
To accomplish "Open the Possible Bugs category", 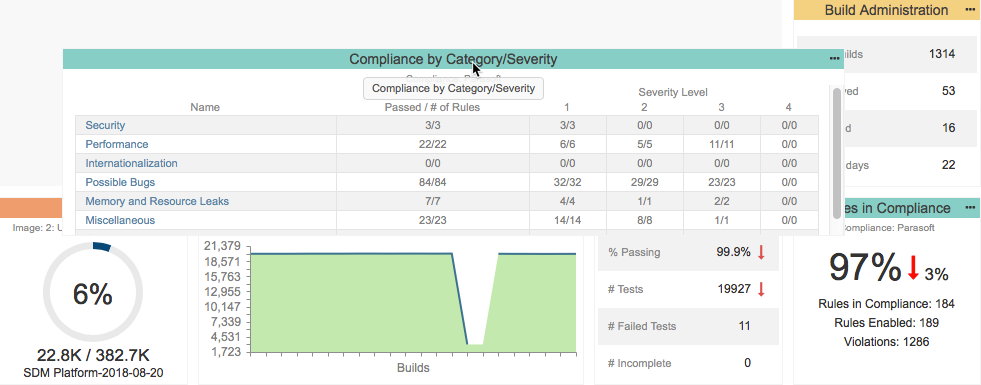I will [x=120, y=182].
